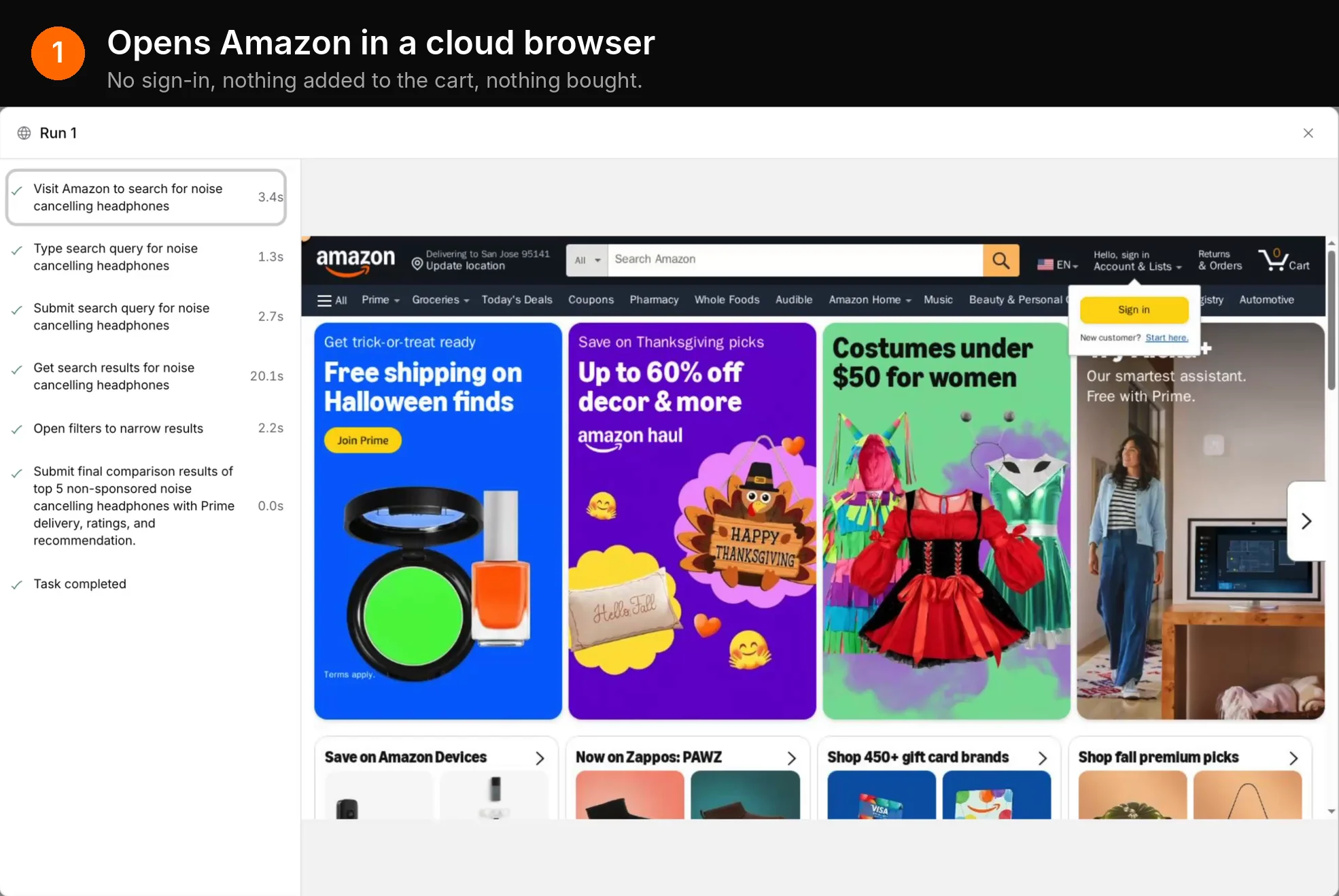Click the globe icon beside Run 1
Image resolution: width=1339 pixels, height=896 pixels.
(24, 133)
